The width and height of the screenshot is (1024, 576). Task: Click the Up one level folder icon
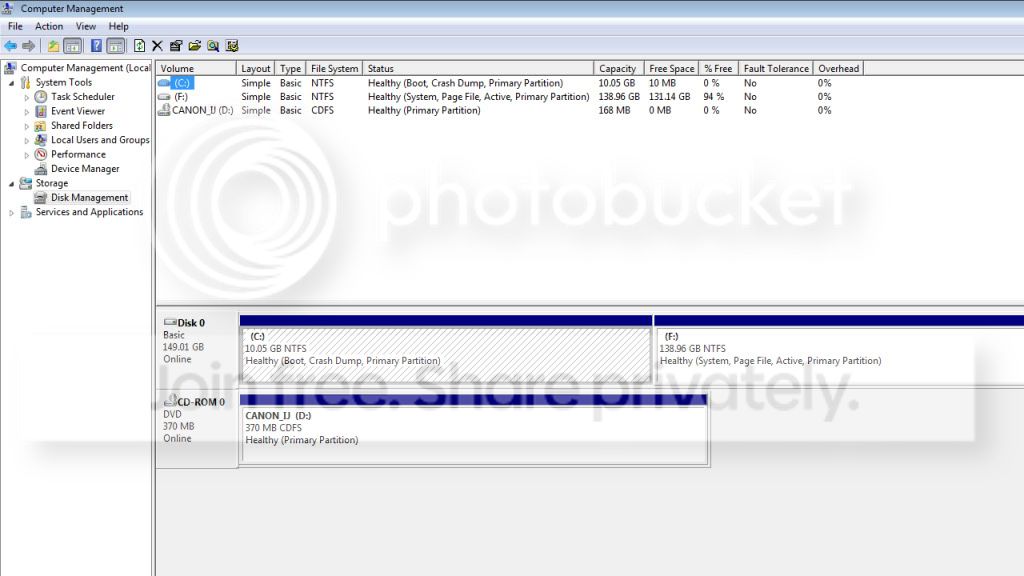click(54, 46)
